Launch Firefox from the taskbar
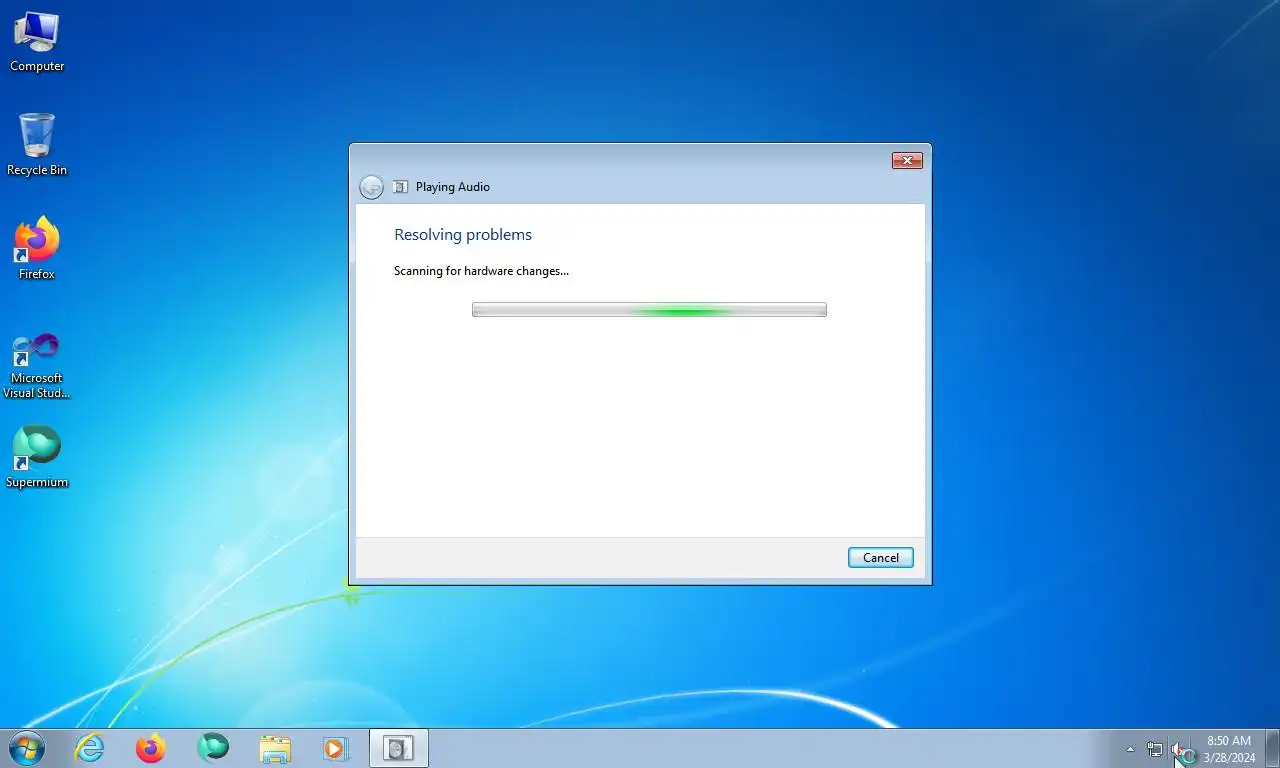Image resolution: width=1280 pixels, height=768 pixels. tap(151, 748)
